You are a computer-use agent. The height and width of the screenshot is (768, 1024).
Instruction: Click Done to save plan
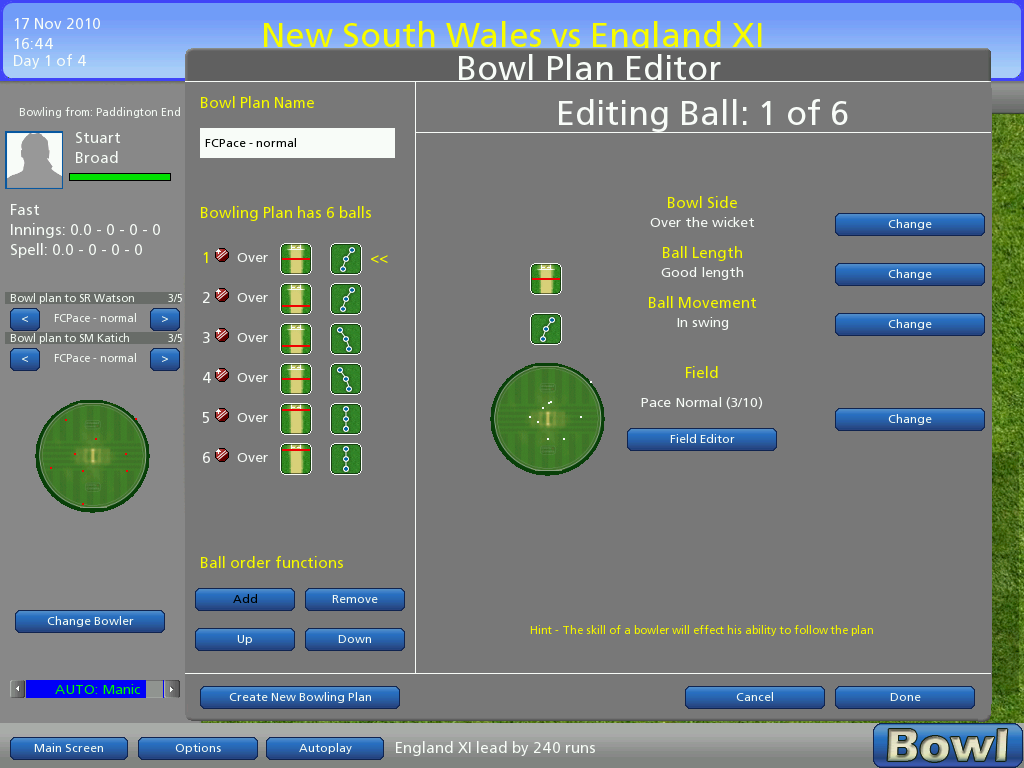pos(905,697)
